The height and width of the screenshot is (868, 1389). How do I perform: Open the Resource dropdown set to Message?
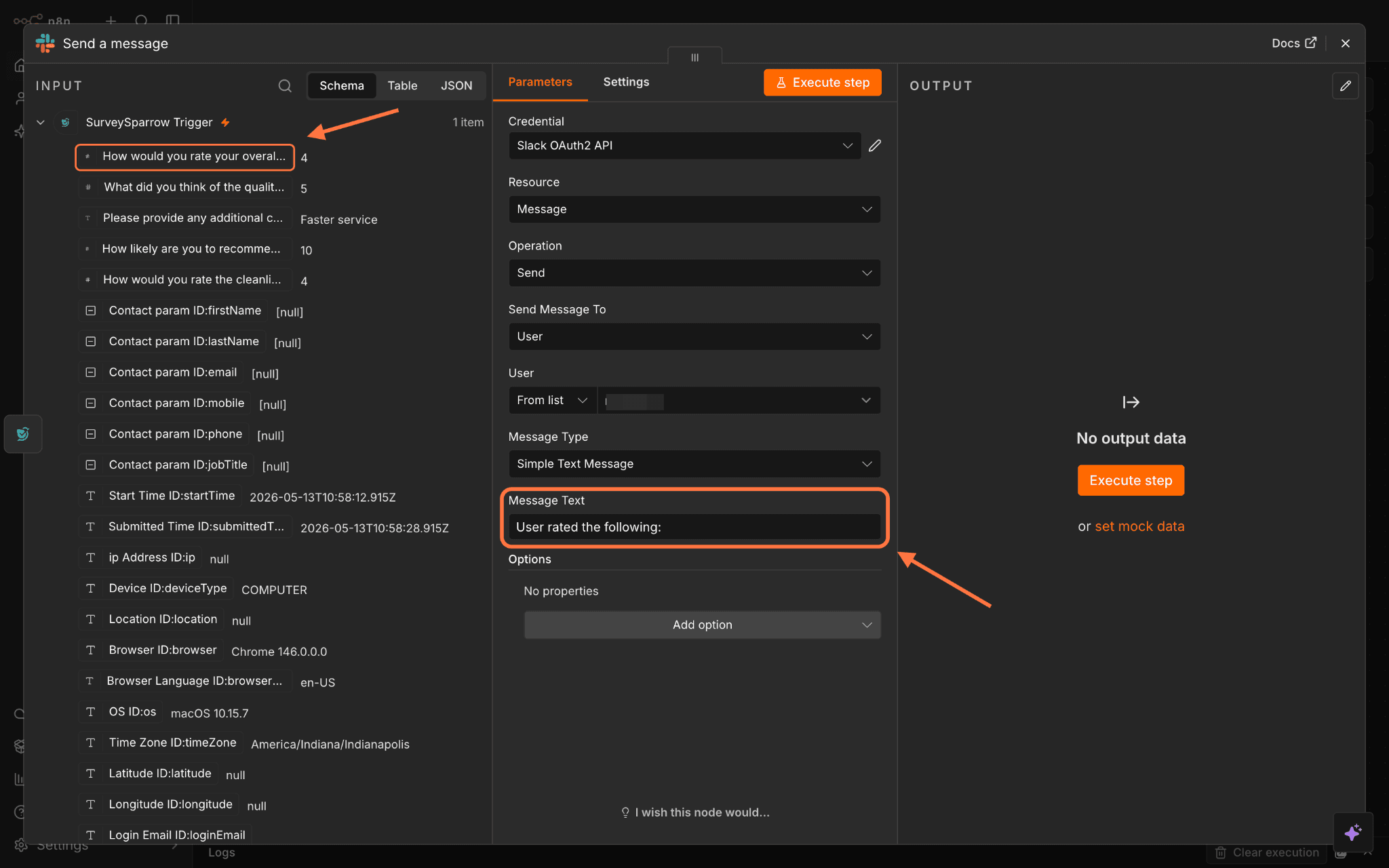[x=694, y=210]
